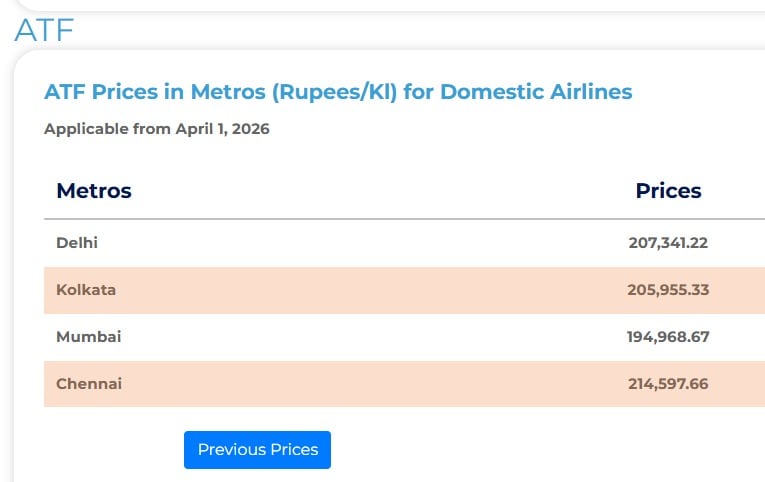Click the ATF section heading
This screenshot has height=482, width=765.
pos(44,29)
